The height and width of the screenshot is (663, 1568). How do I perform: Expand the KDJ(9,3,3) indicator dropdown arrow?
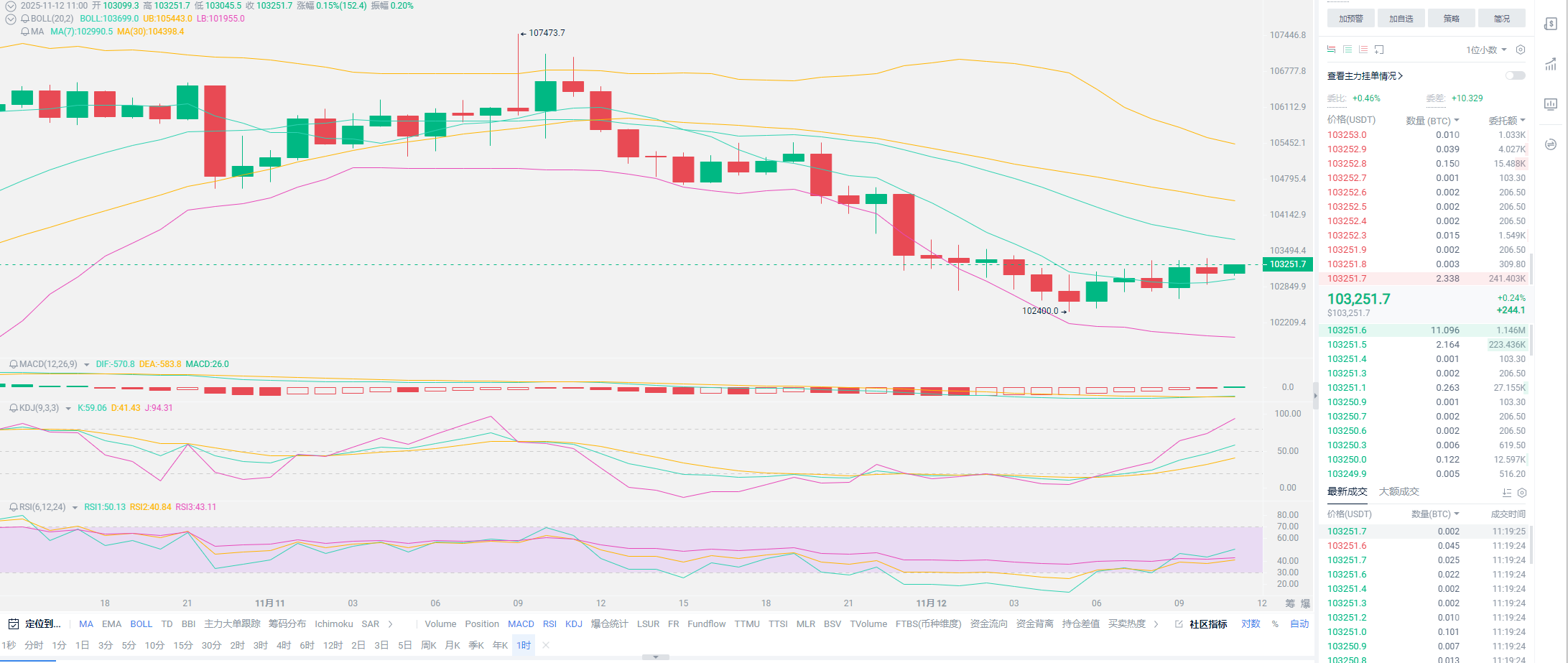point(68,408)
